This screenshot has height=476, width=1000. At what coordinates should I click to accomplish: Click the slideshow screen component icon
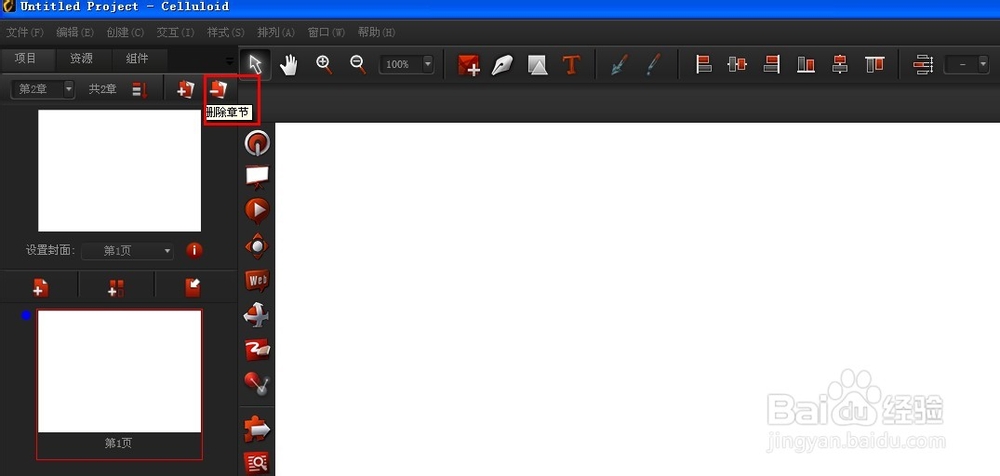click(257, 177)
